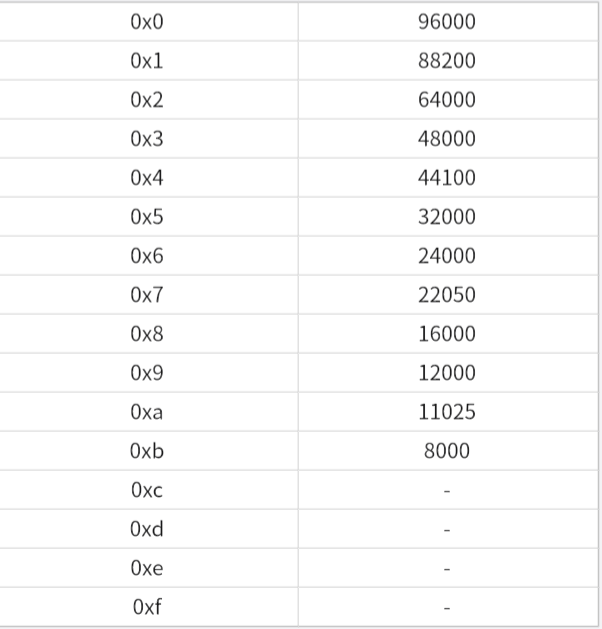Viewport: 602px width, 629px height.
Task: Click the 12000 value cell
Action: (446, 373)
